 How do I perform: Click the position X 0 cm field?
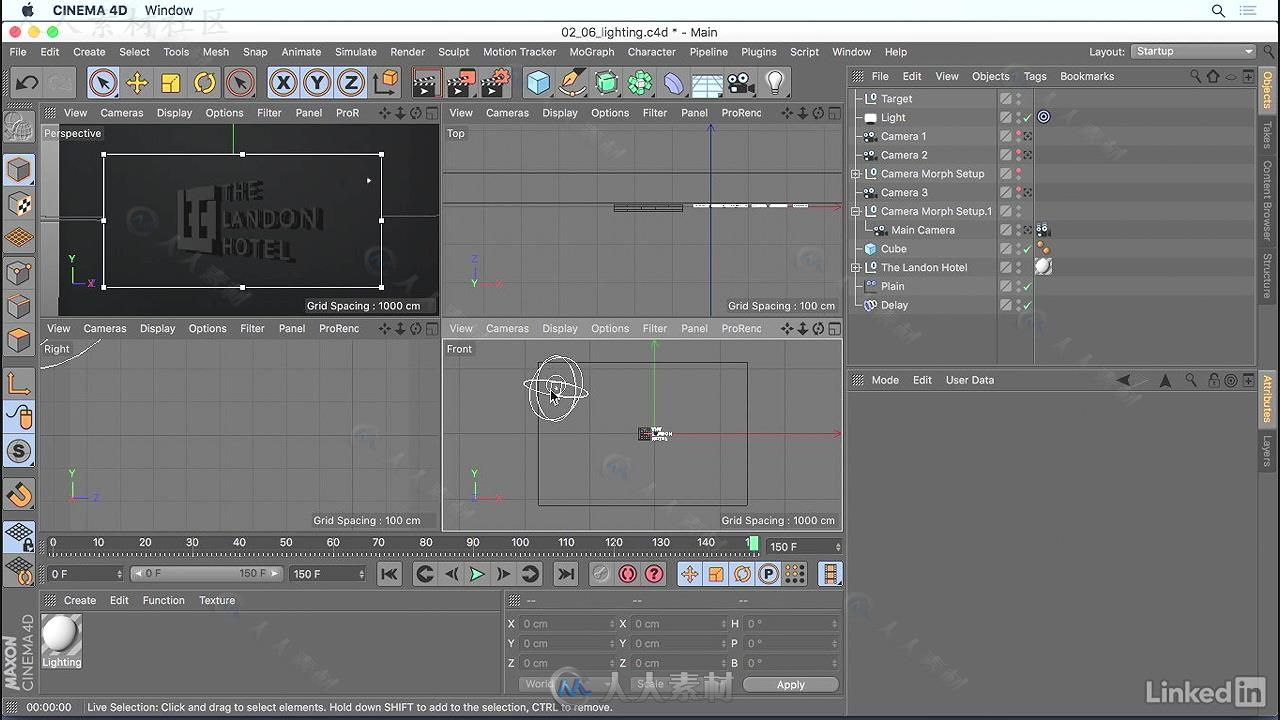pos(567,624)
